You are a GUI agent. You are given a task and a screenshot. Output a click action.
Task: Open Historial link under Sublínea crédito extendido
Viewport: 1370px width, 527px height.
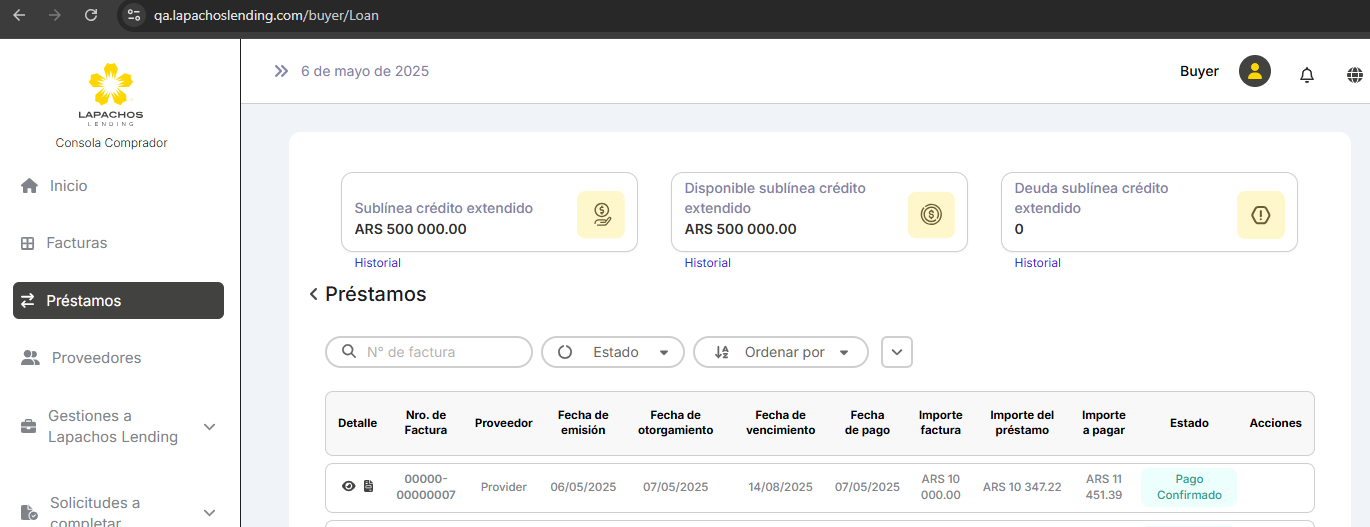point(377,263)
